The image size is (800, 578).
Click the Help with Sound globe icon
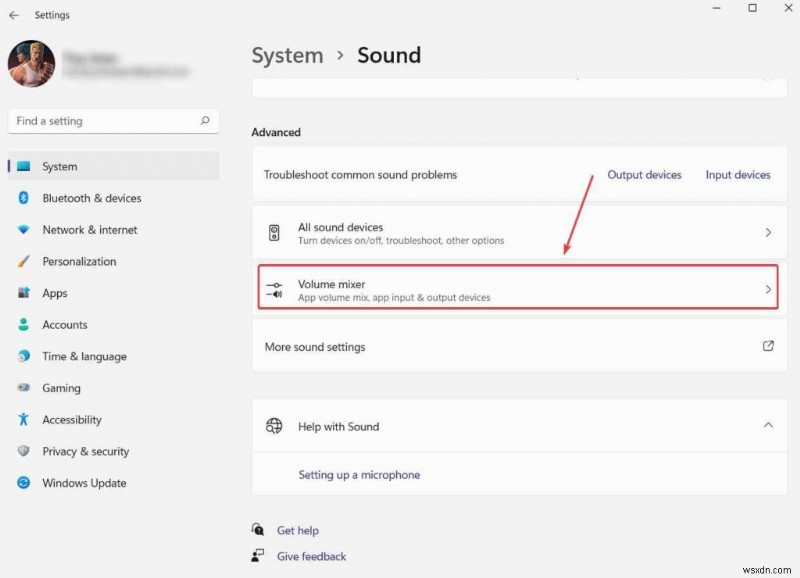(x=275, y=425)
